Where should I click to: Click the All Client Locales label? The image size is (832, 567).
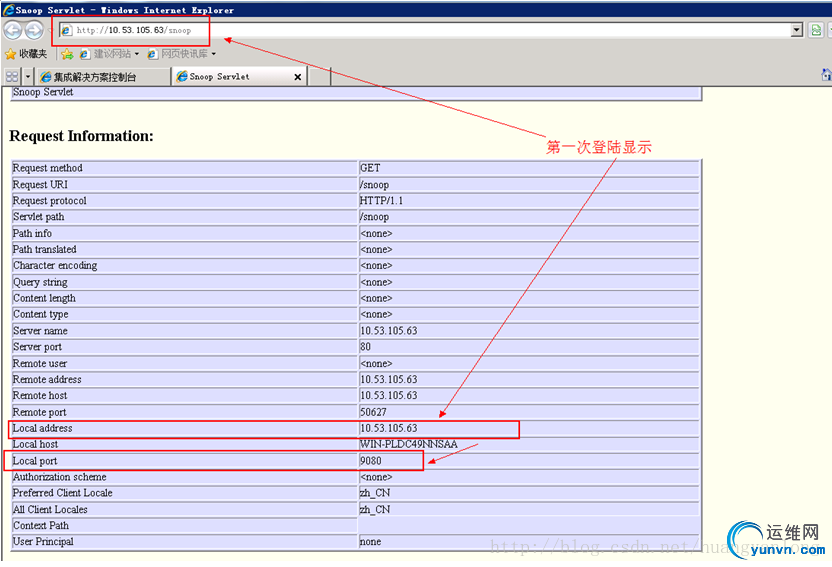(x=50, y=509)
